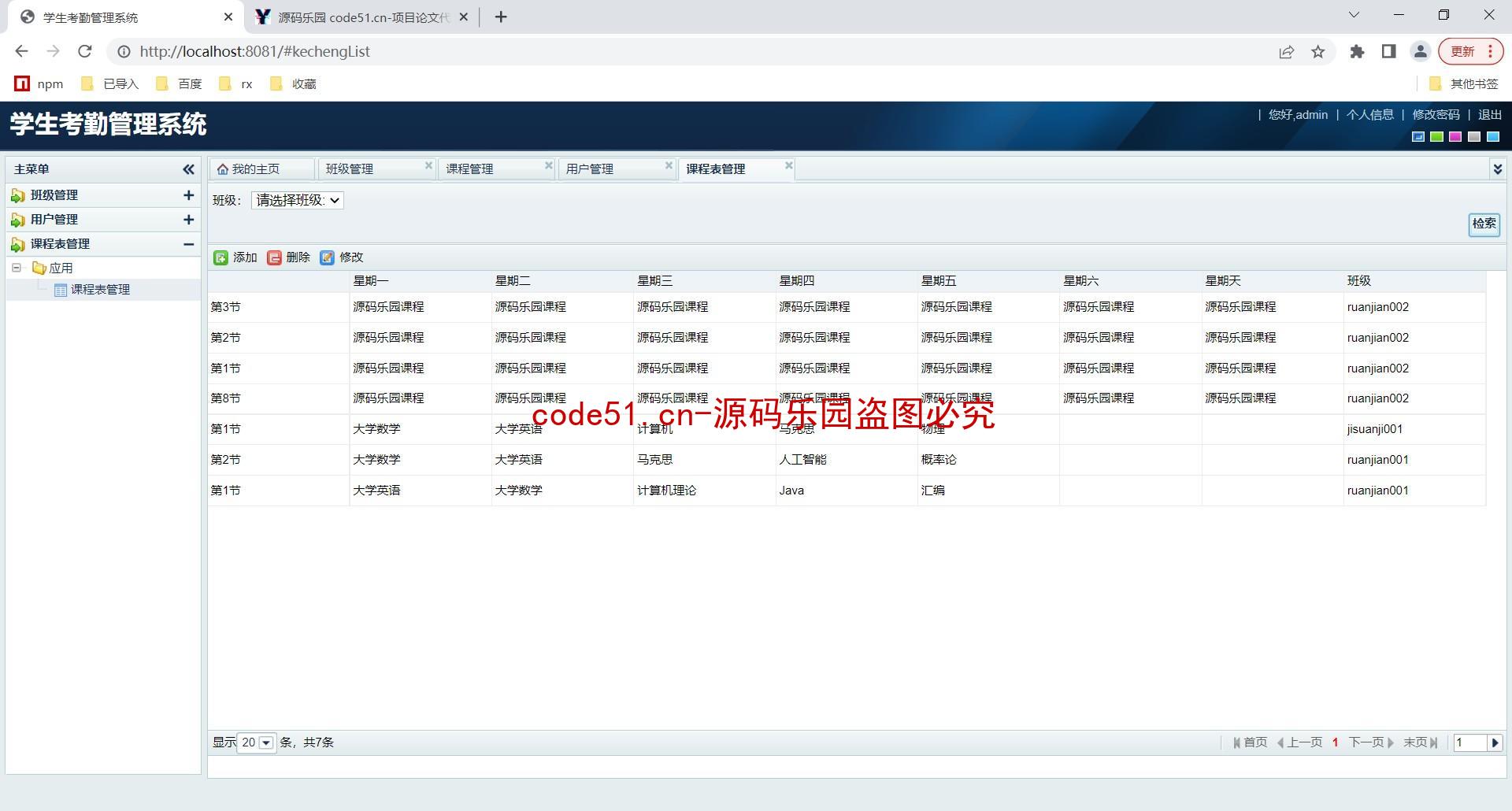The image size is (1512, 811).
Task: Toggle the browser side panel icon
Action: click(1388, 52)
